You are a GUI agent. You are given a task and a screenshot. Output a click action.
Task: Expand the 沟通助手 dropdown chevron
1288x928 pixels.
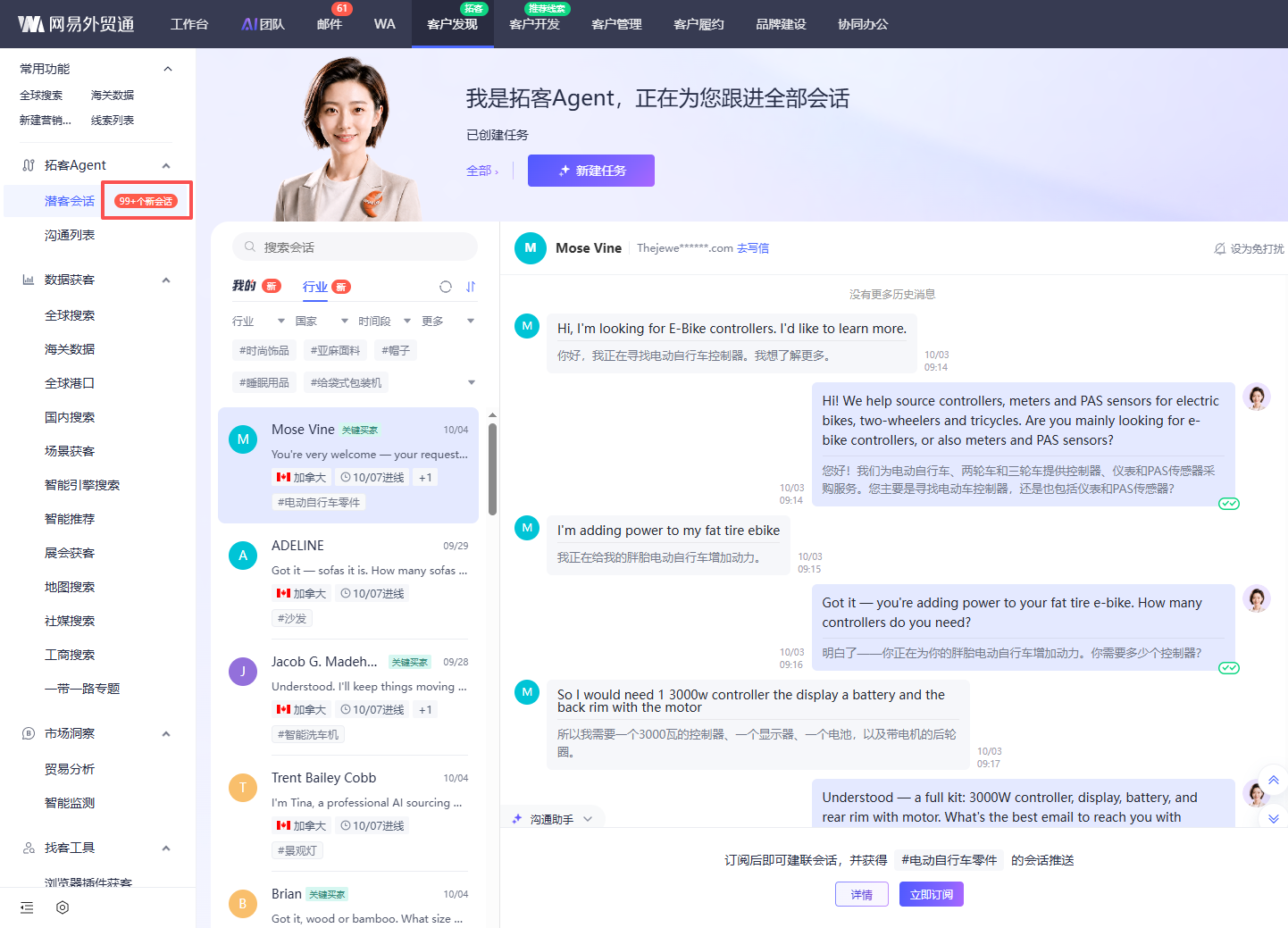pos(587,819)
